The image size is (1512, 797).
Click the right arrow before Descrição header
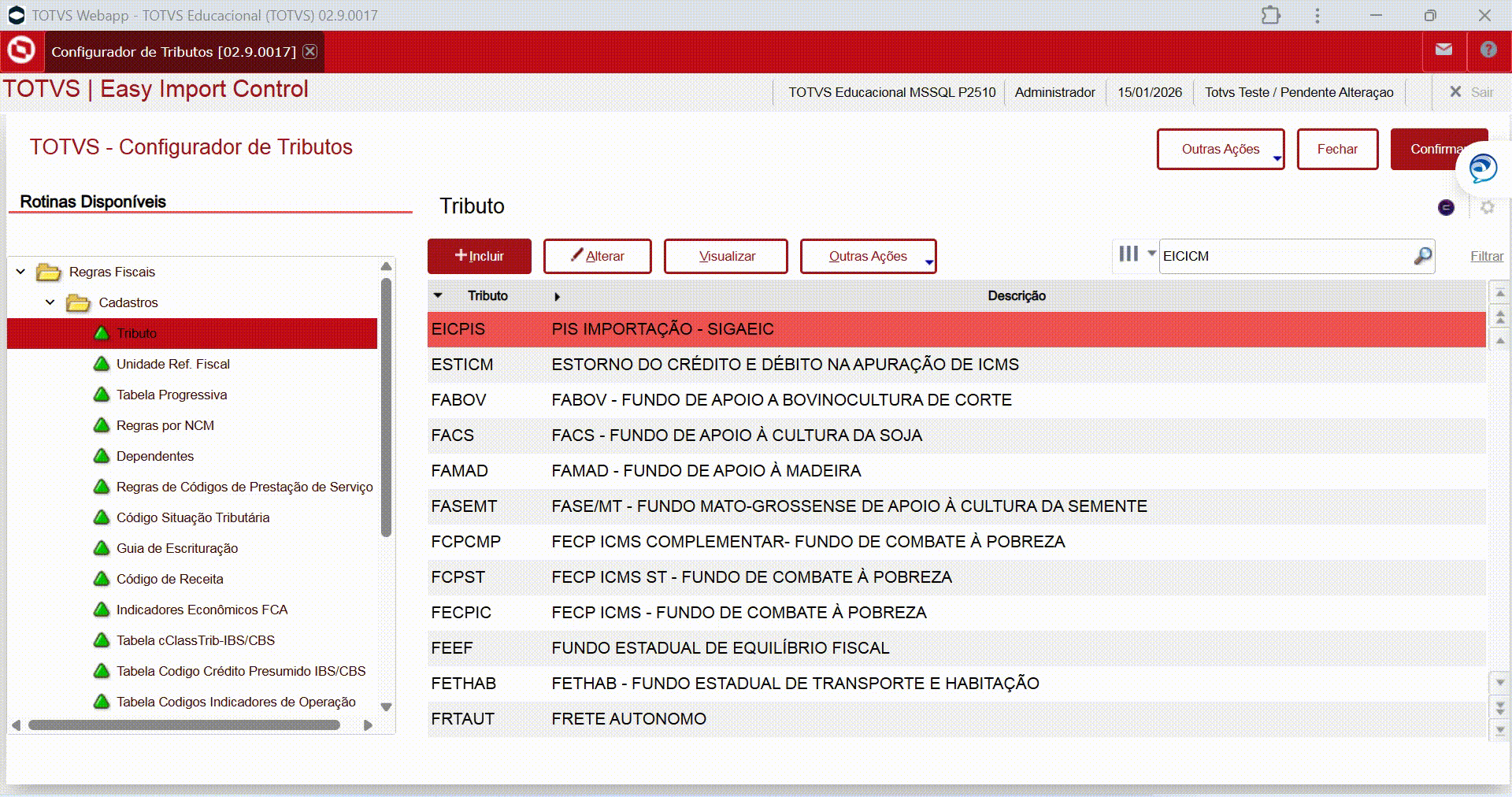pos(557,297)
